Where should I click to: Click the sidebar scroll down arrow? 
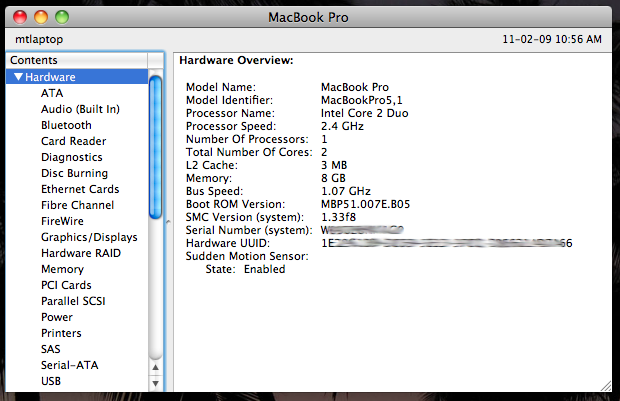point(156,383)
